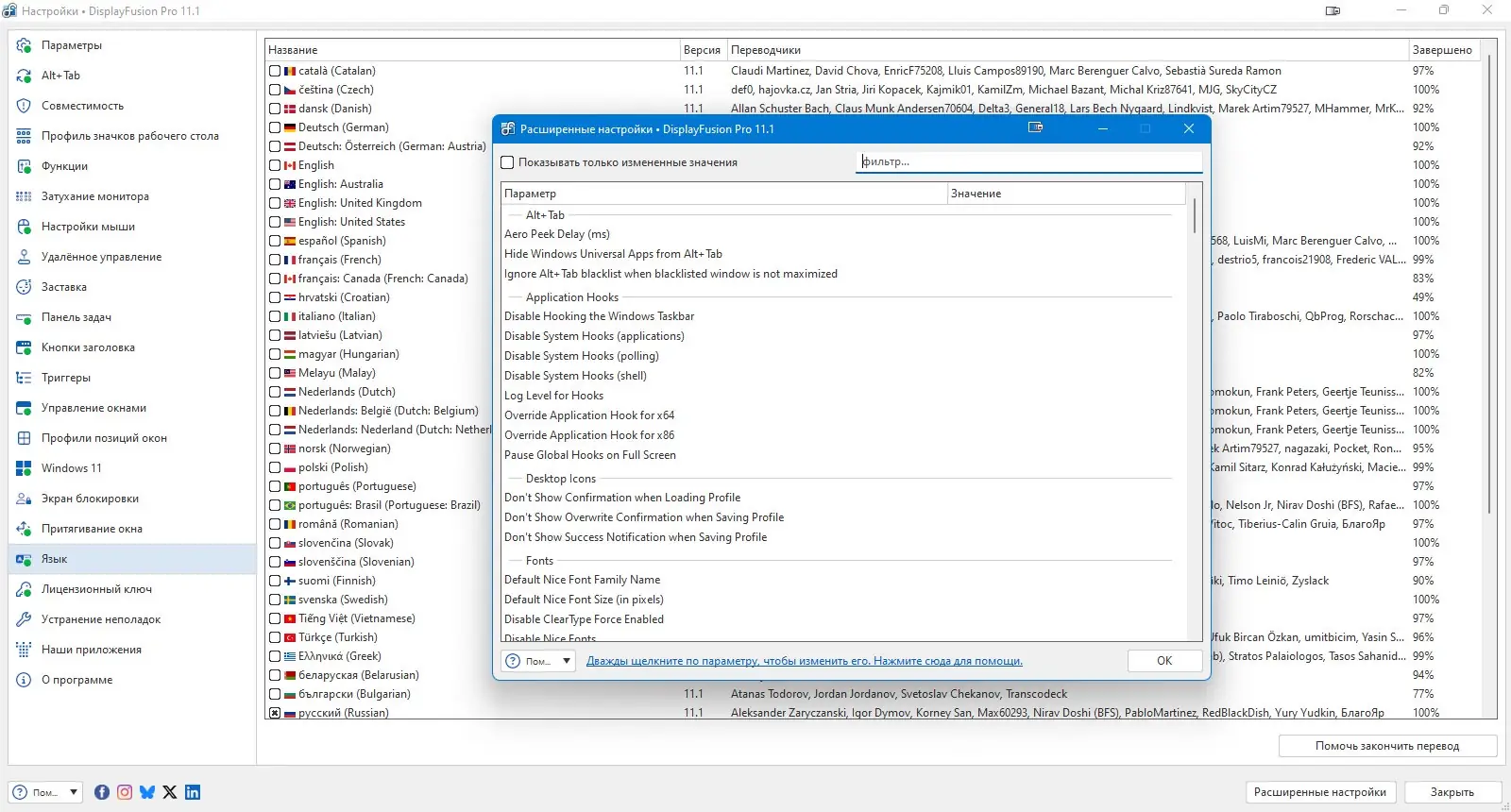Click the advanced settings list scrollbar

1195,215
